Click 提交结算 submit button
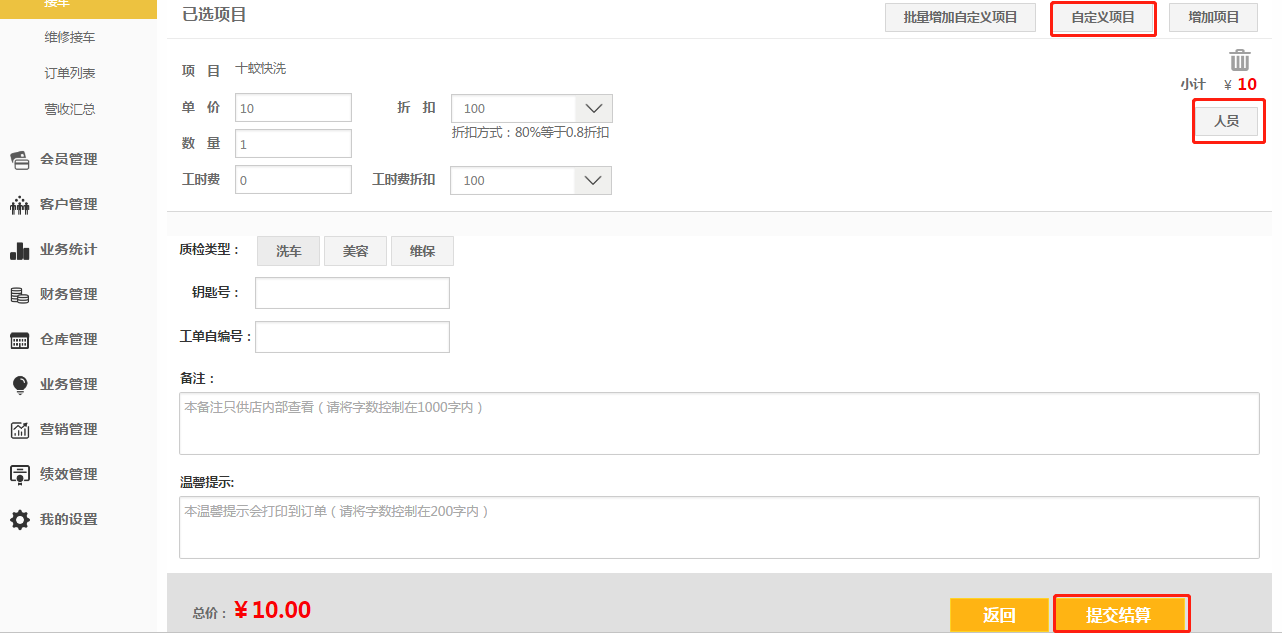 tap(1120, 615)
